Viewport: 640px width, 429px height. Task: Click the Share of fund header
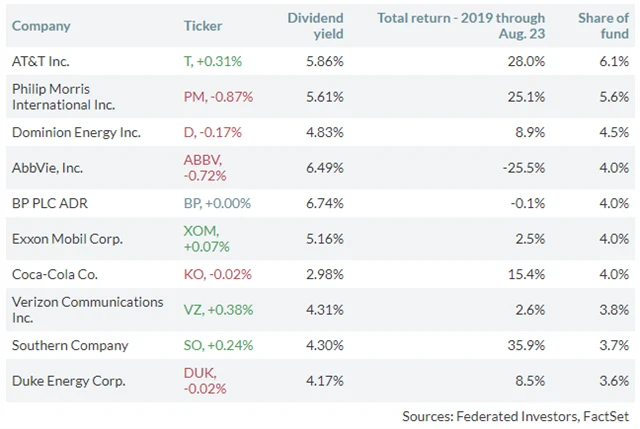[603, 25]
